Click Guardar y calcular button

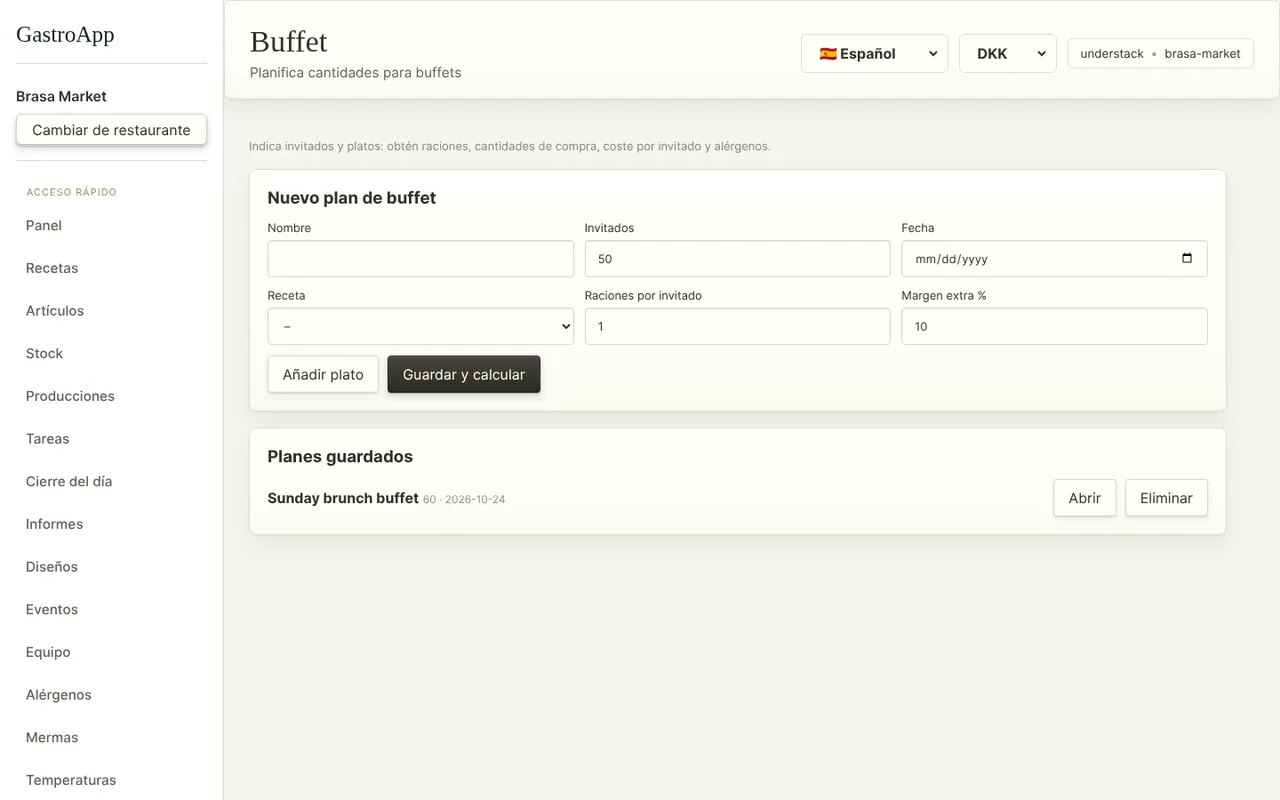[x=464, y=374]
